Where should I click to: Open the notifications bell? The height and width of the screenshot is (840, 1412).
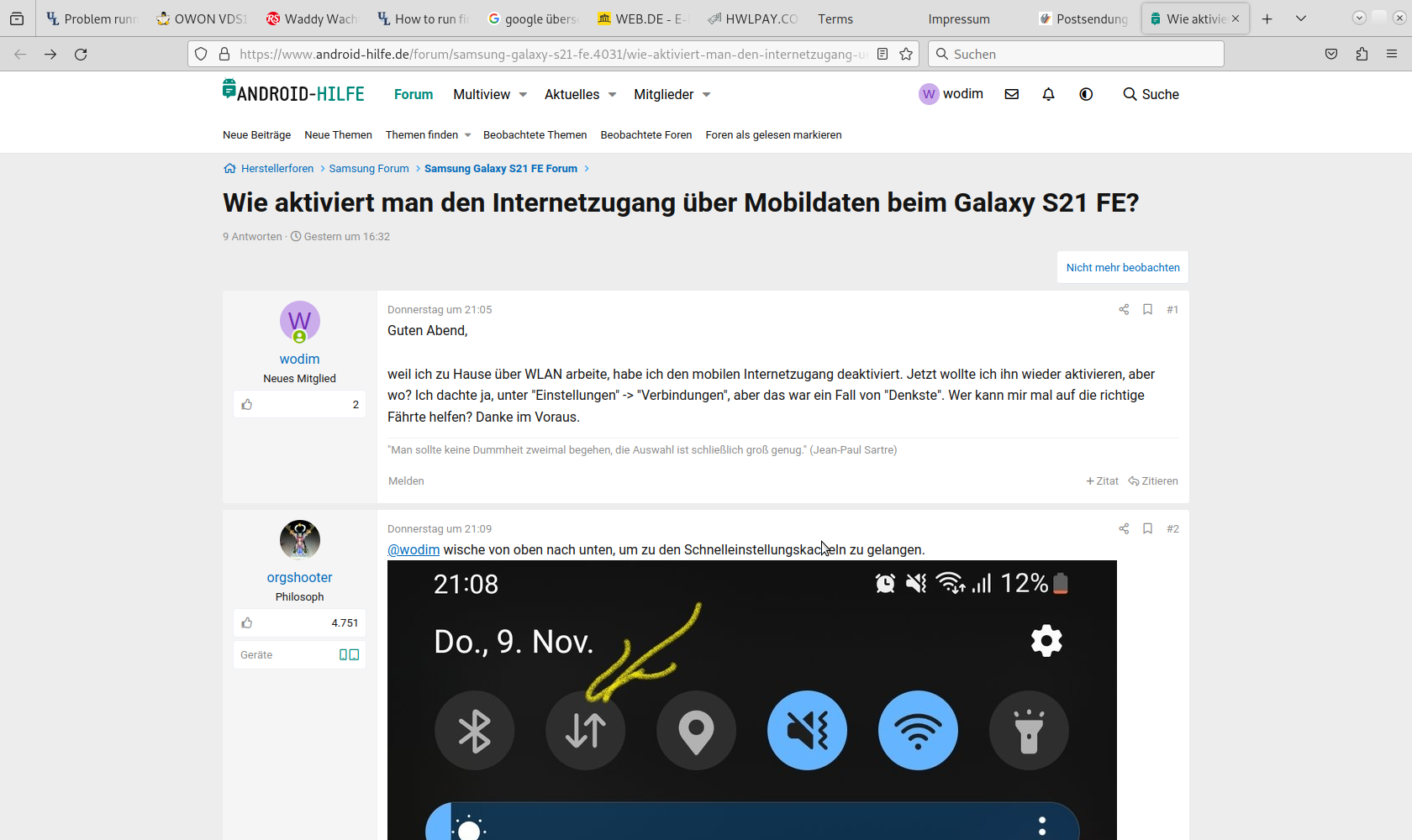pyautogui.click(x=1048, y=94)
